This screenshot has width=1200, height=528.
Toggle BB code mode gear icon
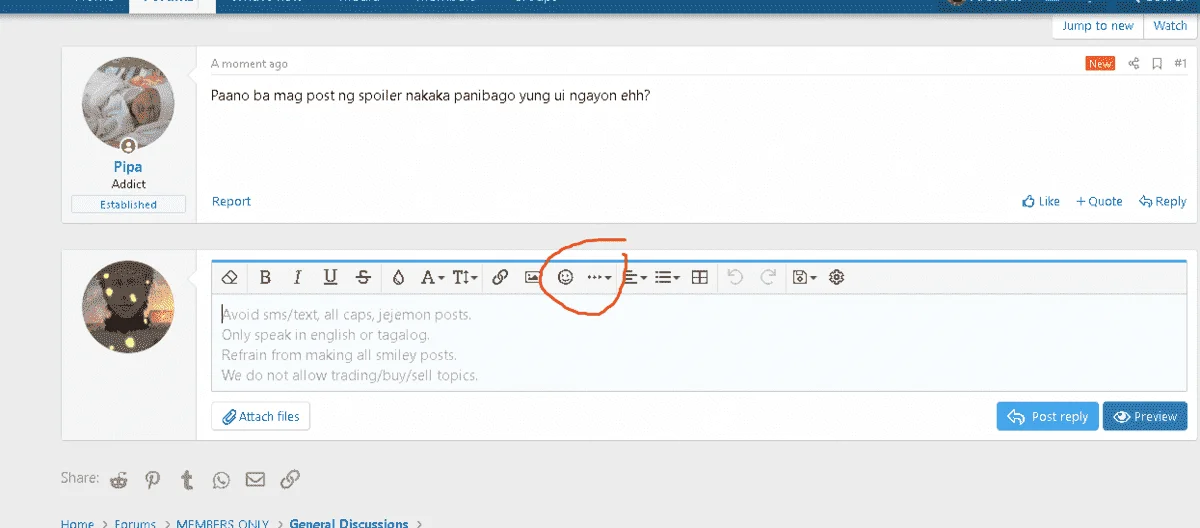pyautogui.click(x=837, y=277)
